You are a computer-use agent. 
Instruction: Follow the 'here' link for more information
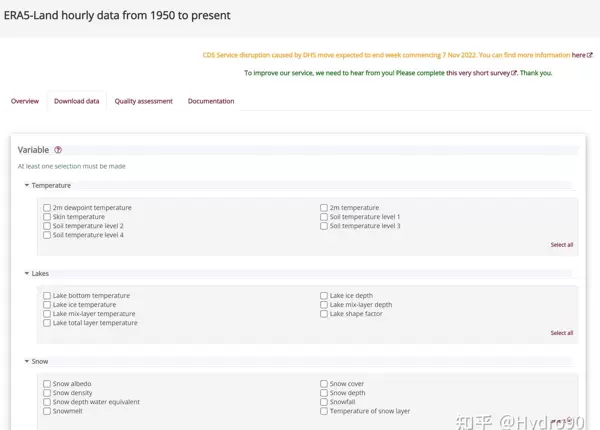pos(577,56)
